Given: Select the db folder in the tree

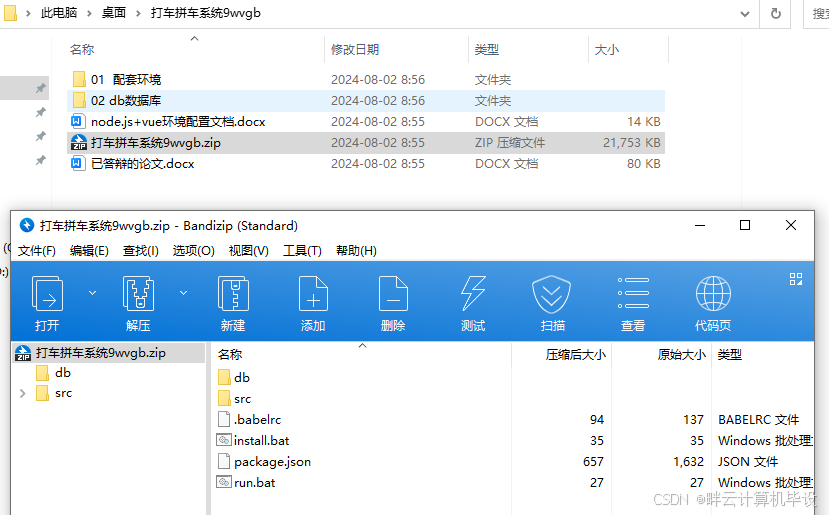Looking at the screenshot, I should [63, 373].
